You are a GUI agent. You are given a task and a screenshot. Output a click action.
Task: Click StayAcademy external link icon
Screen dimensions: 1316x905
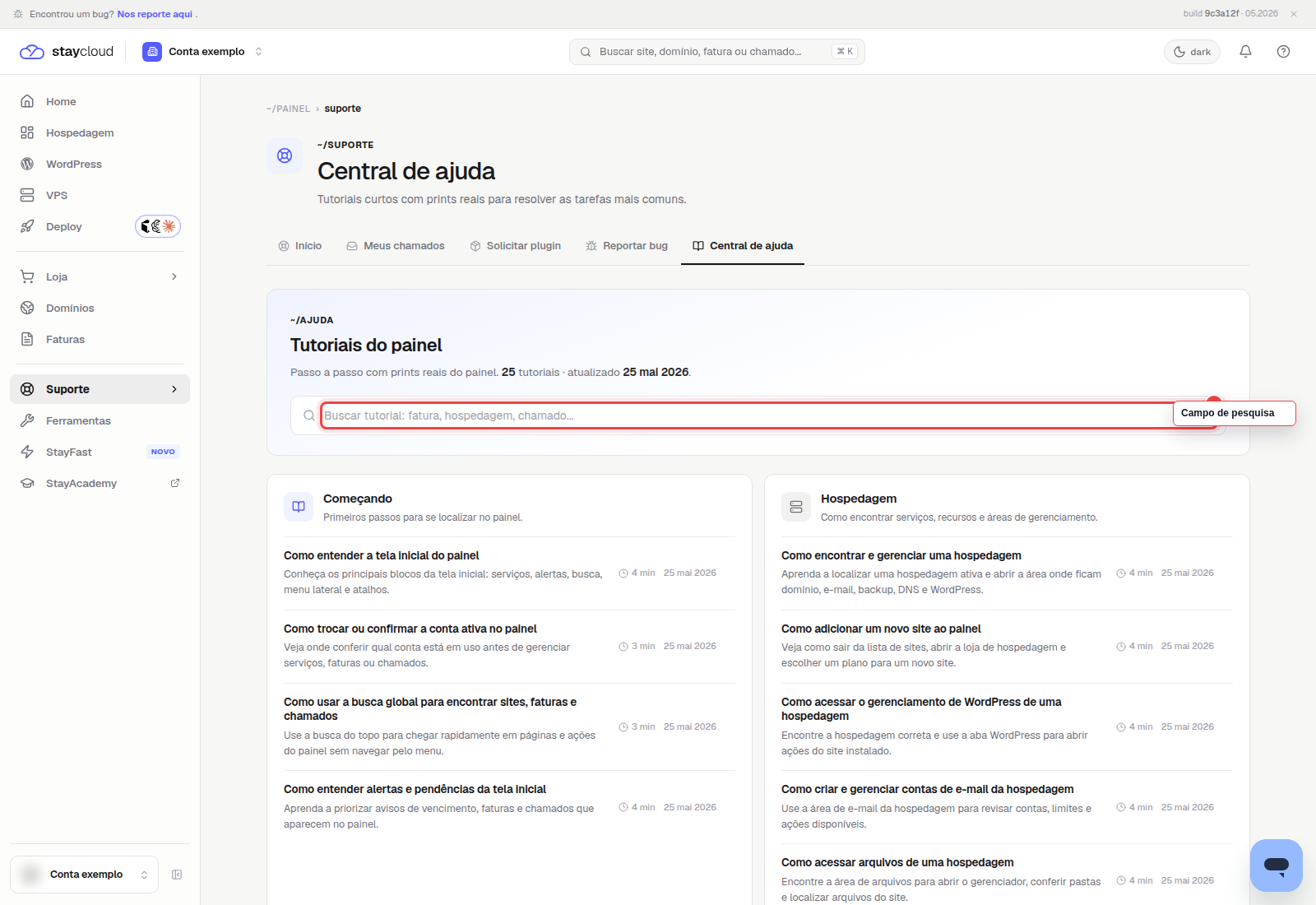pos(175,483)
